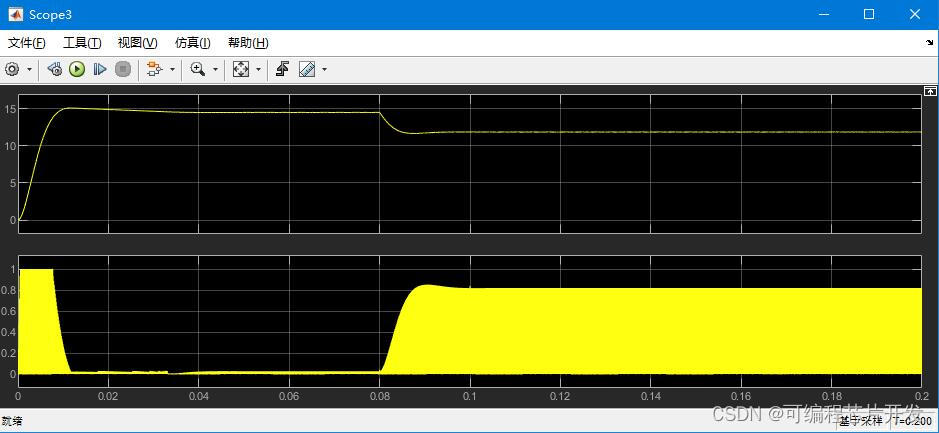Open the scope configuration properties gear
This screenshot has width=939, height=433.
tap(12, 69)
